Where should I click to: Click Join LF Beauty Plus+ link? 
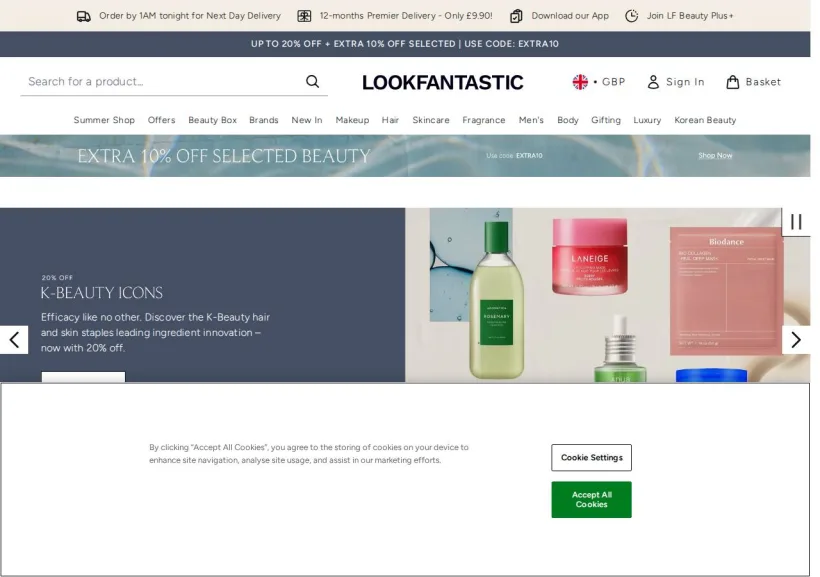pos(690,16)
